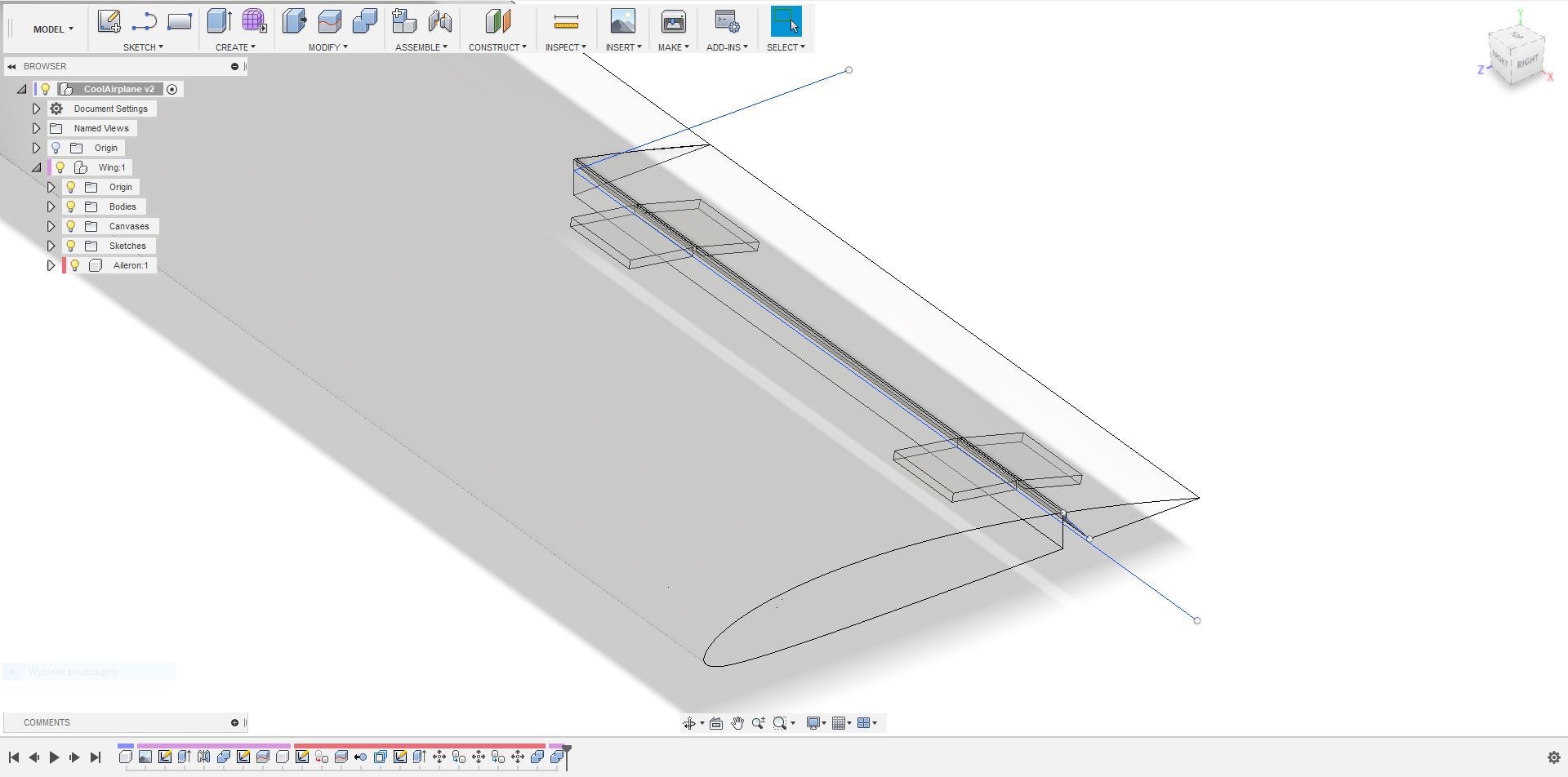The width and height of the screenshot is (1568, 777).
Task: Collapse the CoolAirplane v2 root node
Action: (x=22, y=89)
